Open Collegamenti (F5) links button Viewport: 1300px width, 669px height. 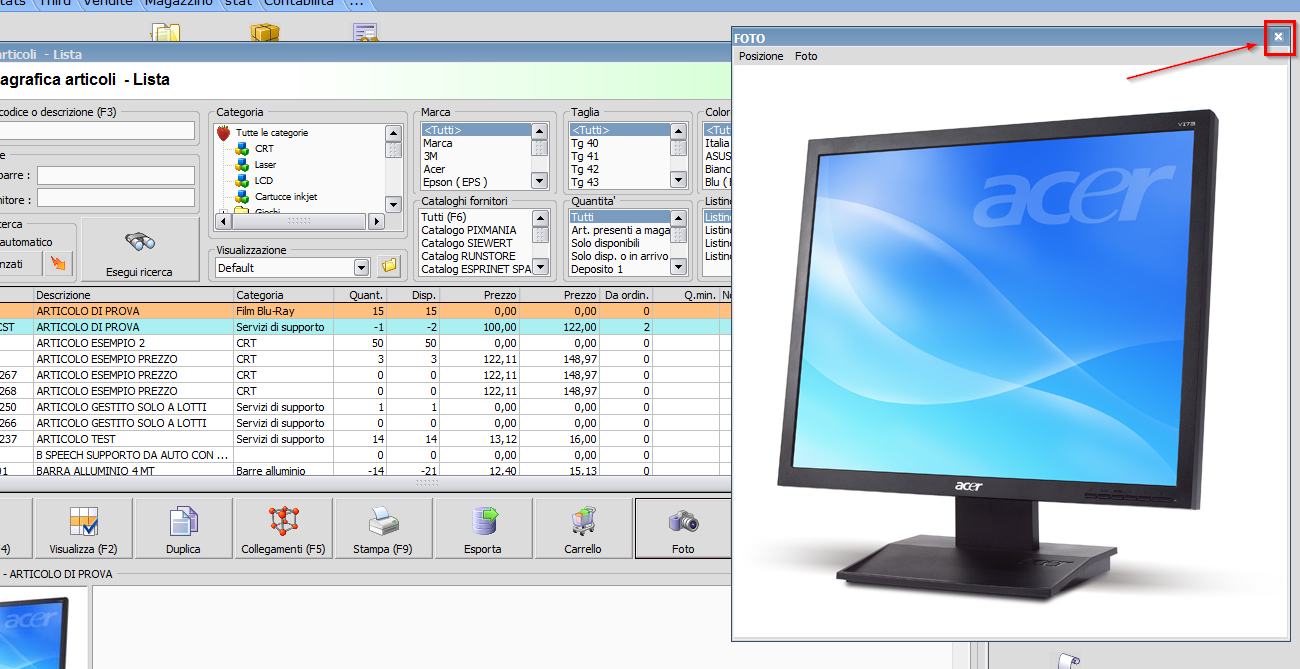point(283,528)
